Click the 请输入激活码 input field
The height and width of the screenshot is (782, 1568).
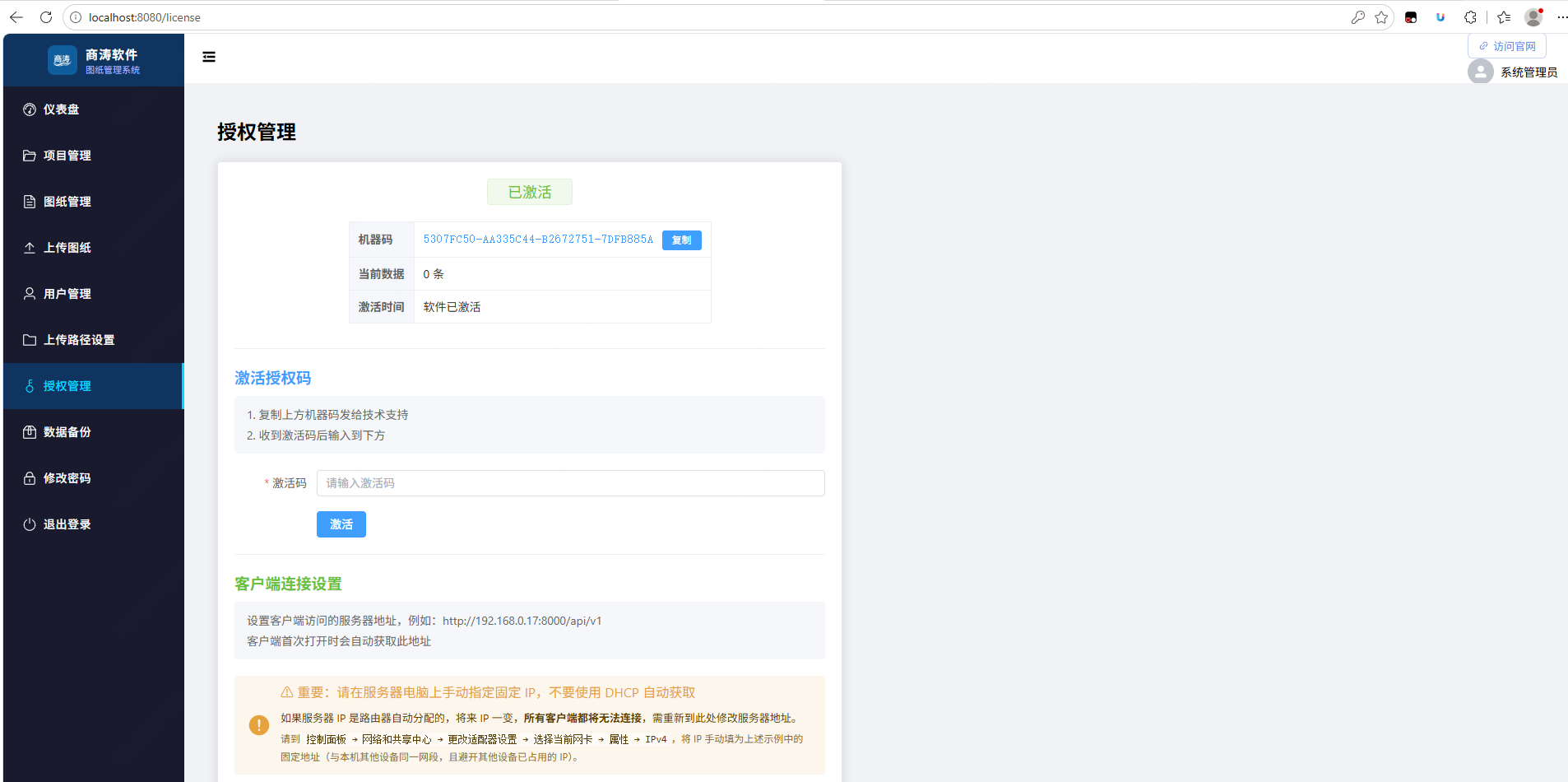tap(571, 483)
